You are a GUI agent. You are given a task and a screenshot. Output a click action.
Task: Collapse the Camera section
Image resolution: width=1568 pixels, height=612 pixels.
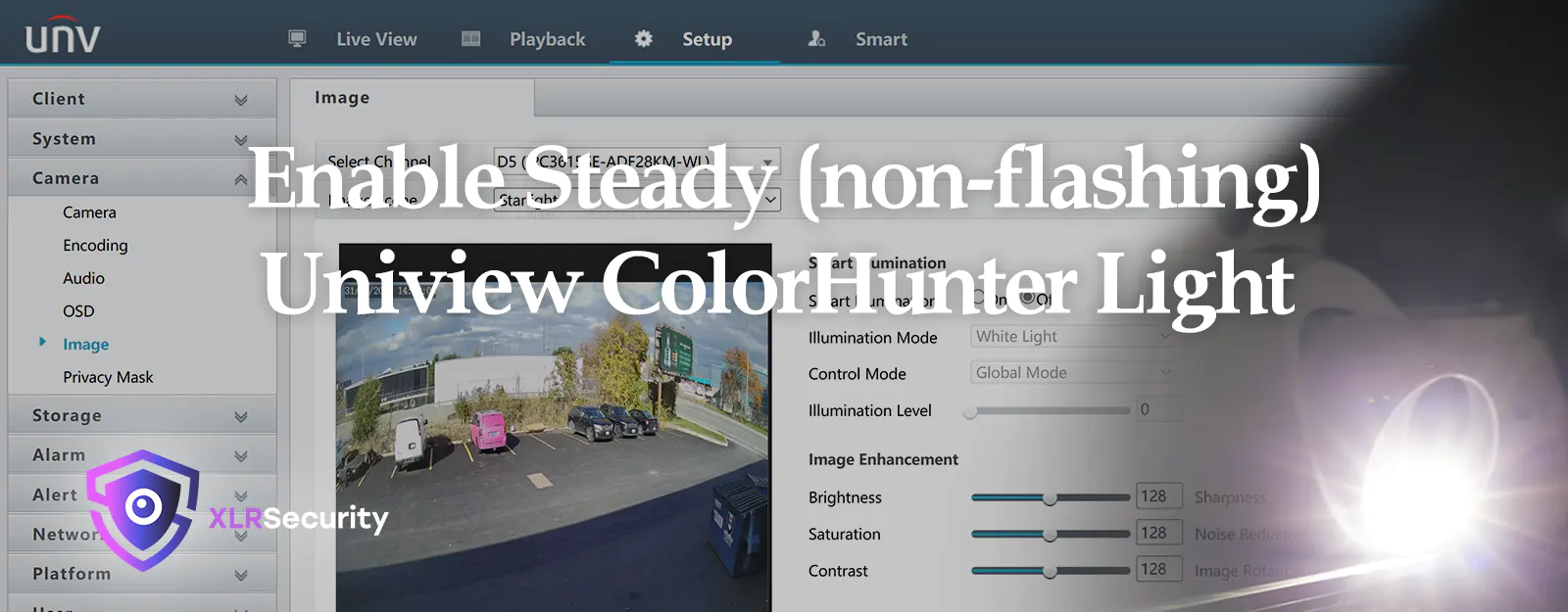142,178
